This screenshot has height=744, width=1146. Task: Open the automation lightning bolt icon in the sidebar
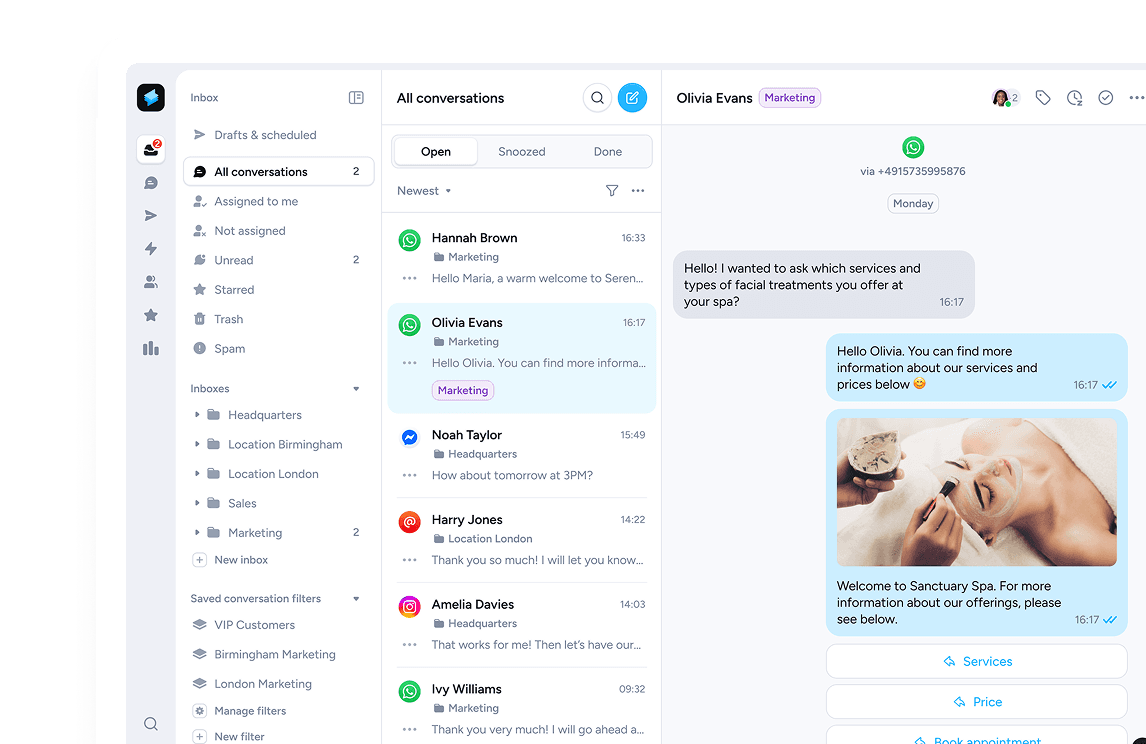click(151, 249)
